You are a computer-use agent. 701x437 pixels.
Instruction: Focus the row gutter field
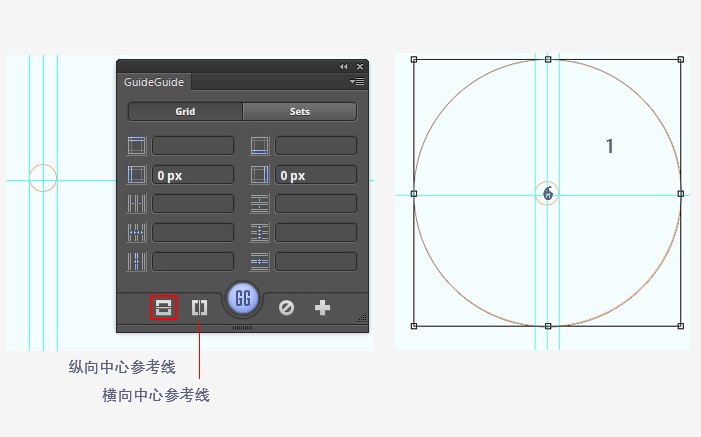point(316,262)
